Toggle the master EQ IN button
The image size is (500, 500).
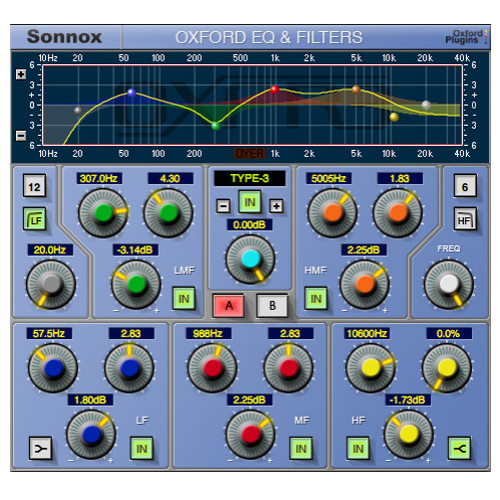(250, 202)
